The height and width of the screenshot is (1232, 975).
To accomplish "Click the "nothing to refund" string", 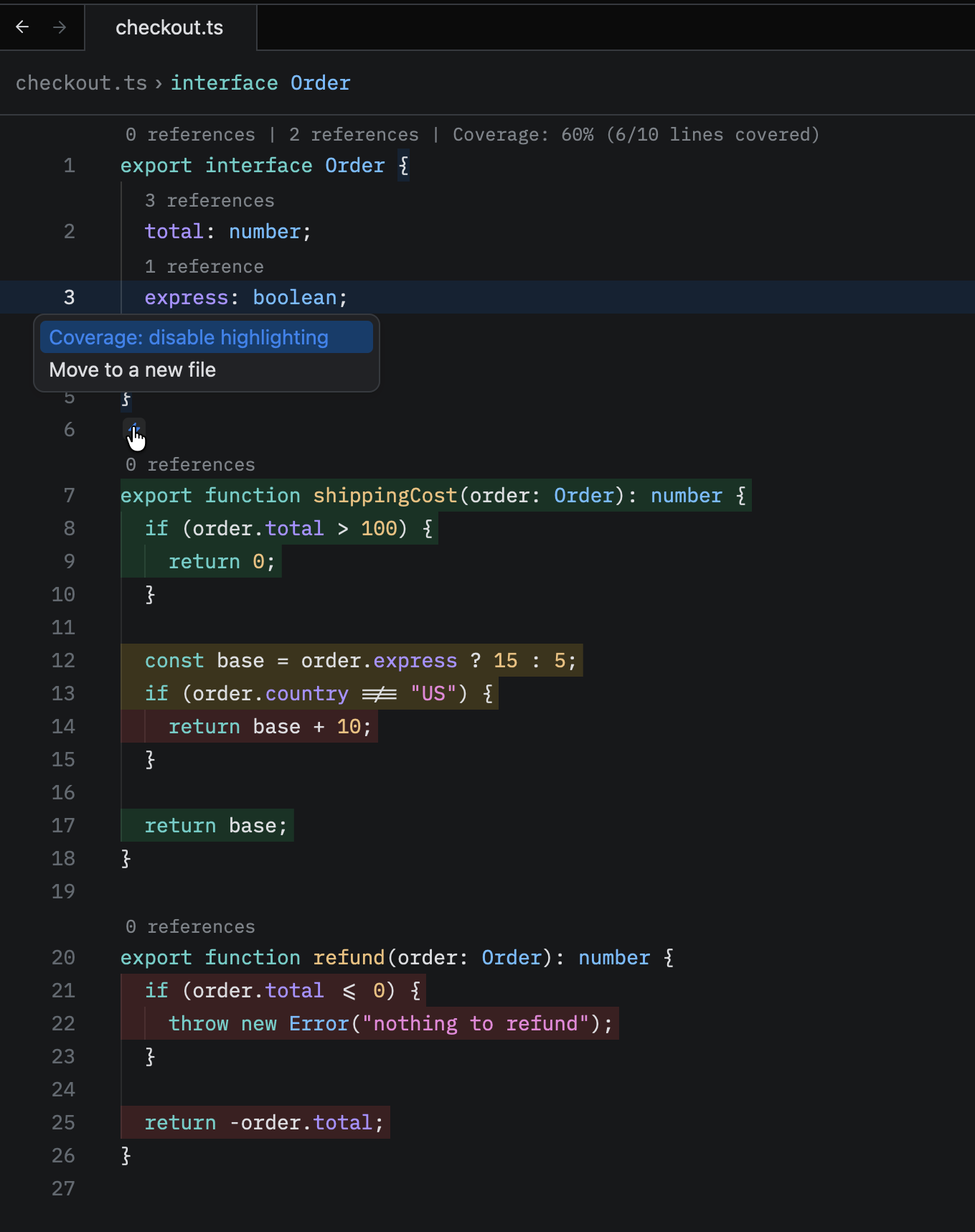I will pyautogui.click(x=476, y=1024).
